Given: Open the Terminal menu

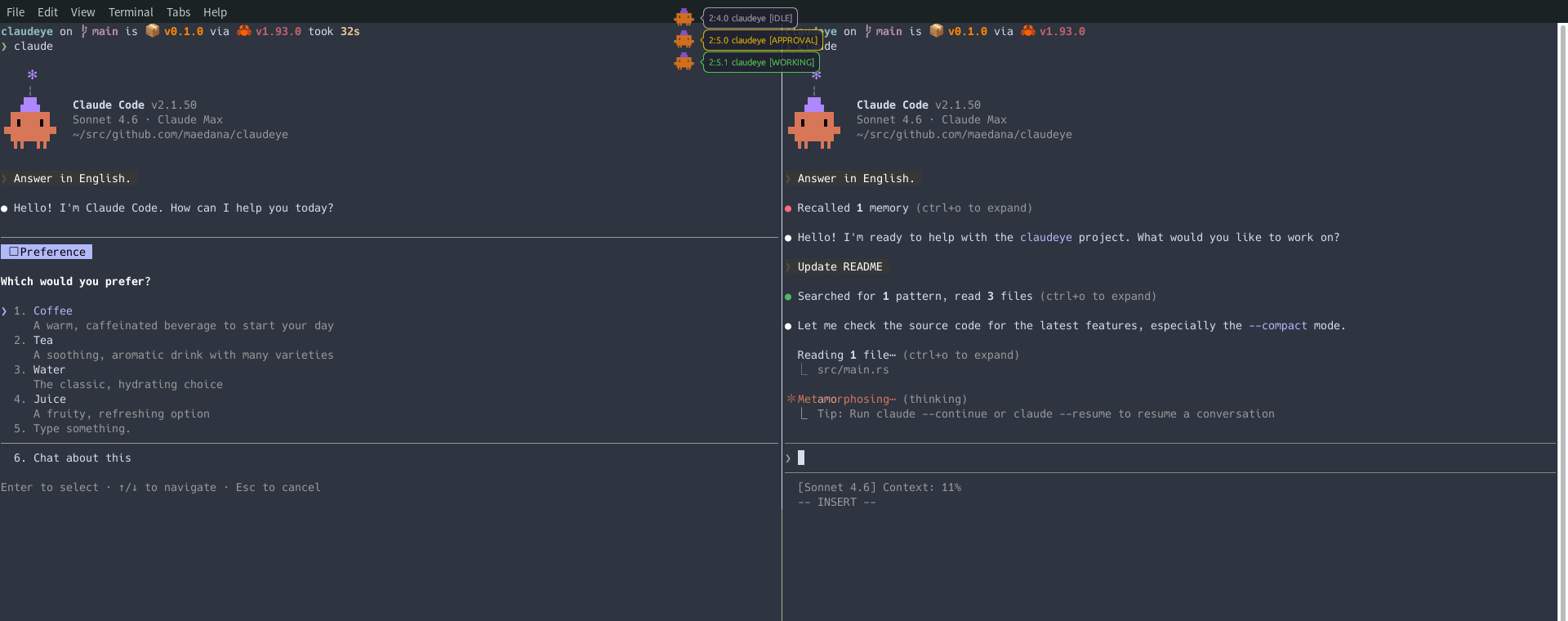Looking at the screenshot, I should [131, 12].
